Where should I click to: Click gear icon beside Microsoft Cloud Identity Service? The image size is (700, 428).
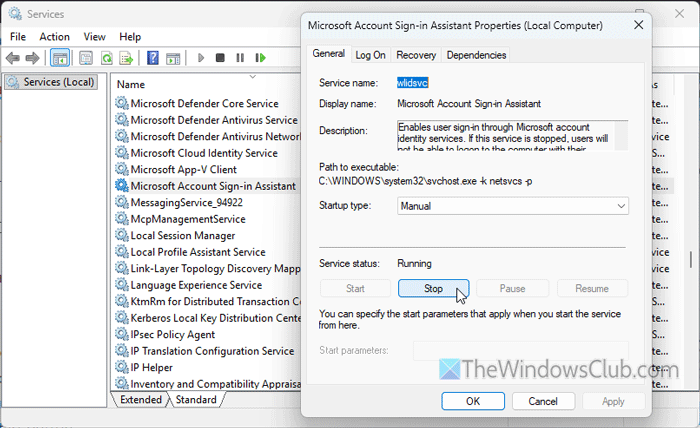(122, 153)
